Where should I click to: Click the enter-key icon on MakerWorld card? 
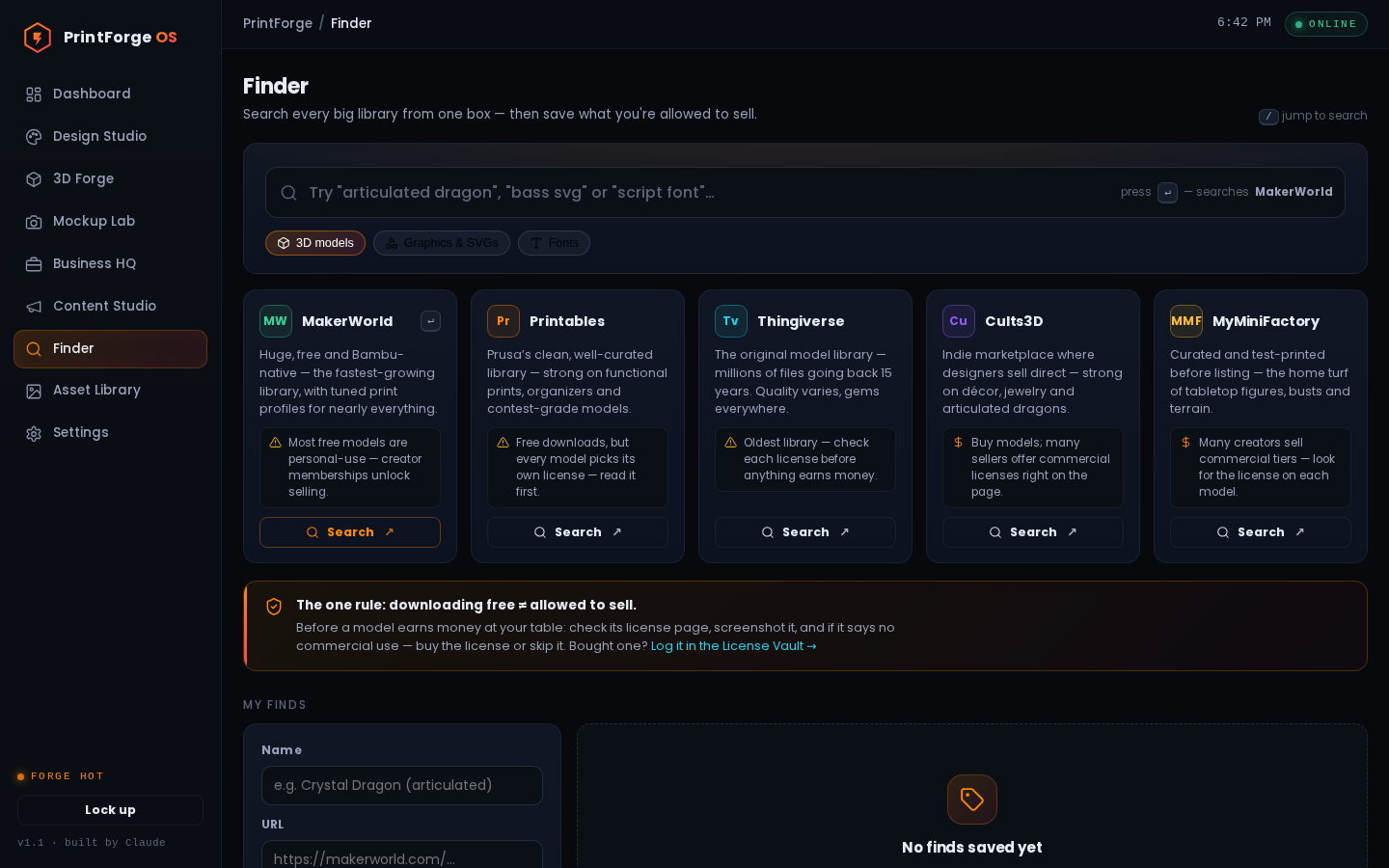[x=431, y=321]
